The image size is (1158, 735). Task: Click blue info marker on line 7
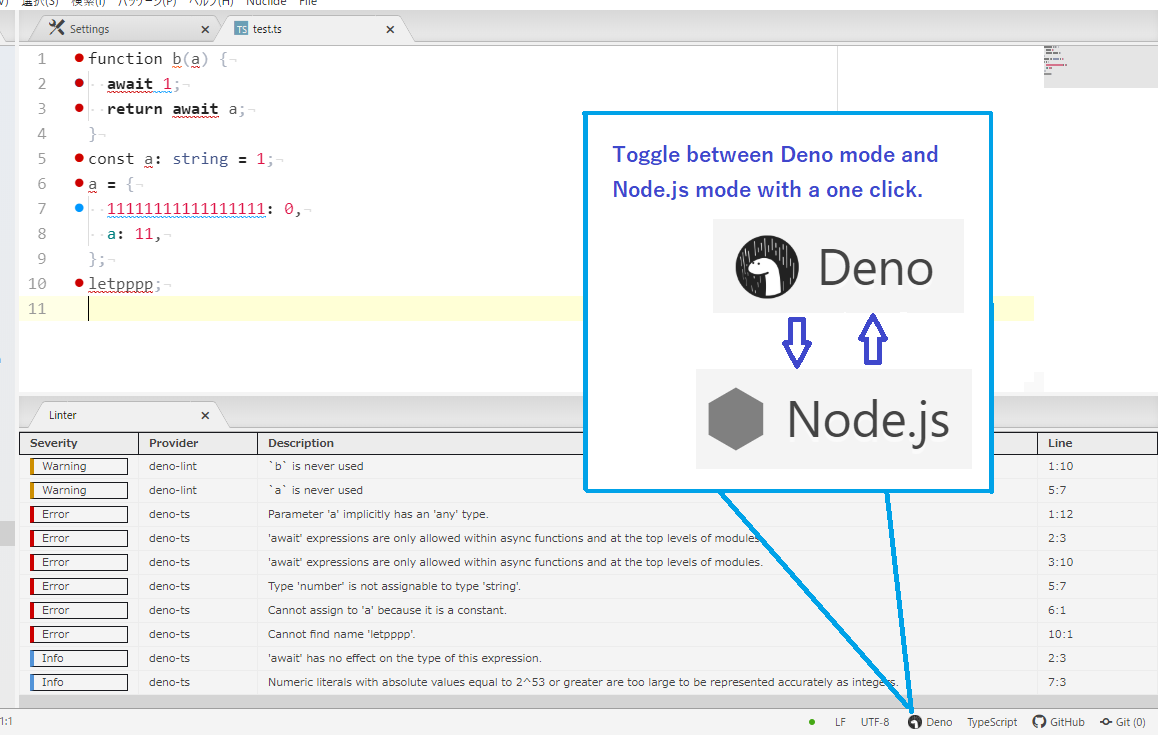(x=79, y=208)
